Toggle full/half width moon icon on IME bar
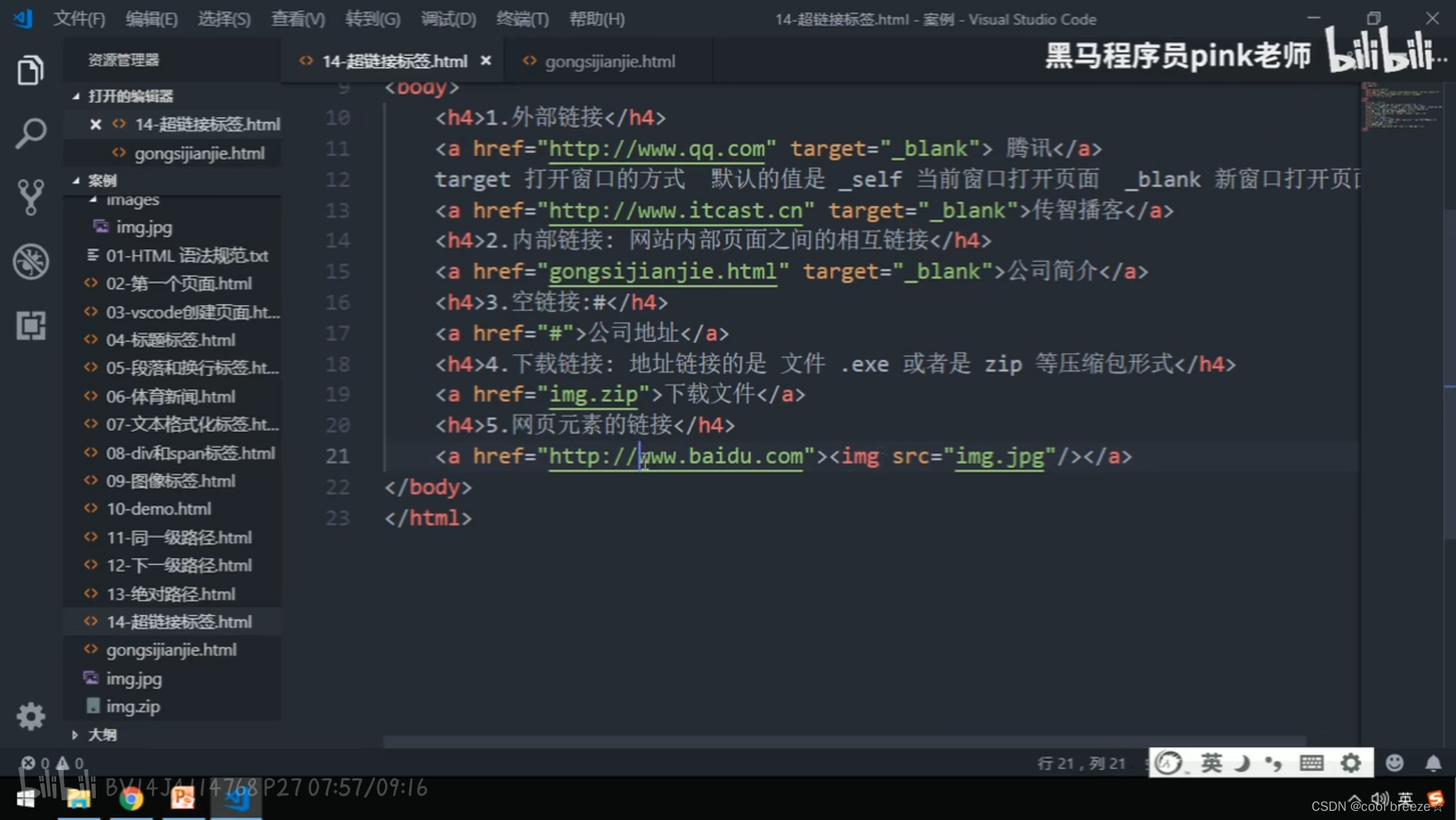Screen dimensions: 1456x820 pyautogui.click(x=1243, y=763)
